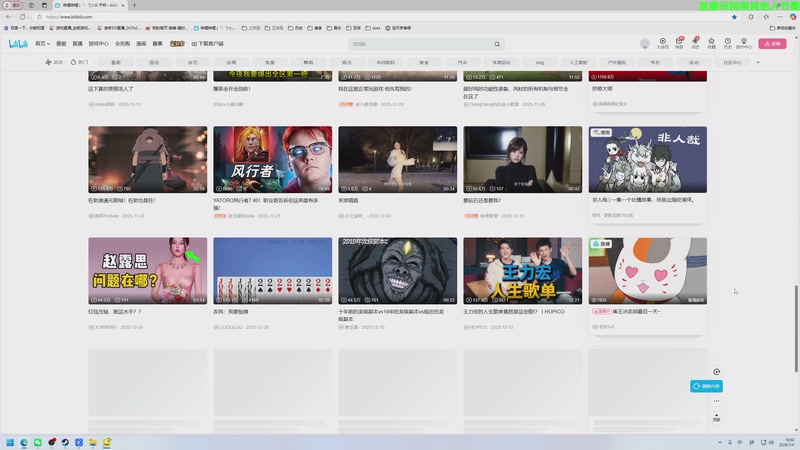800x450 pixels.
Task: Click 下载客户端 link
Action: [x=208, y=44]
